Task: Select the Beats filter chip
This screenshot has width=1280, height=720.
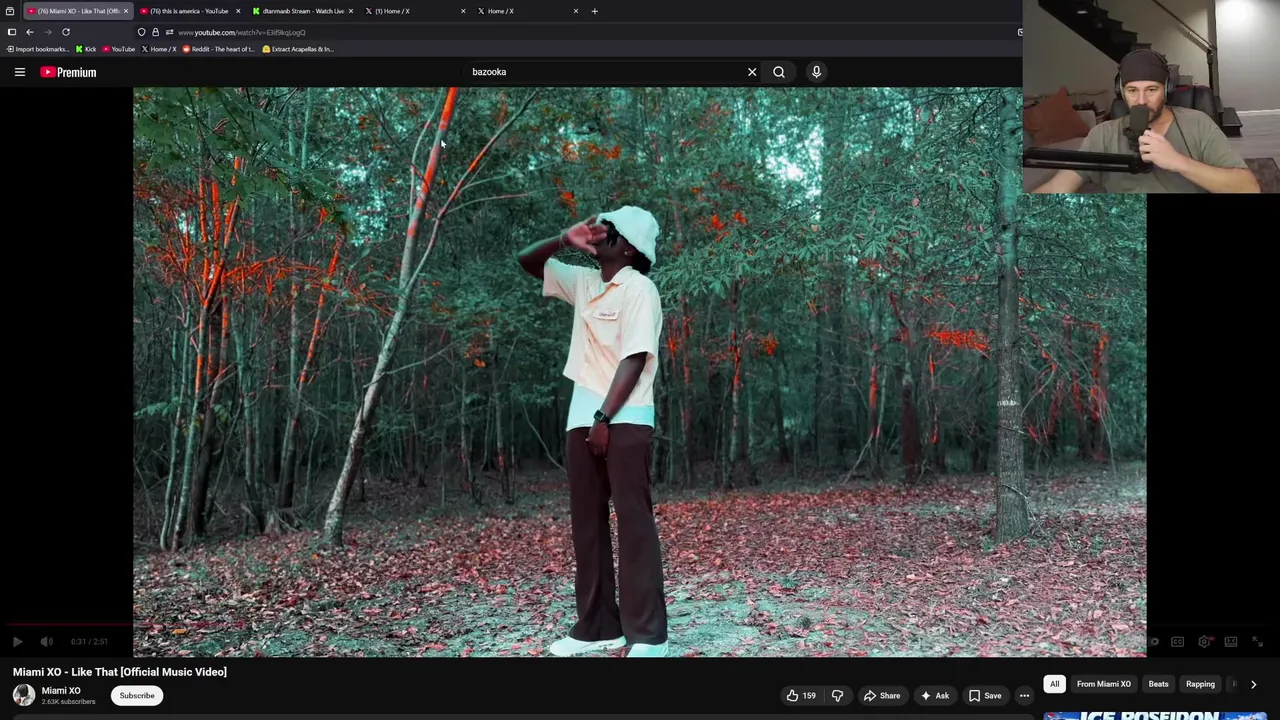Action: pyautogui.click(x=1158, y=684)
